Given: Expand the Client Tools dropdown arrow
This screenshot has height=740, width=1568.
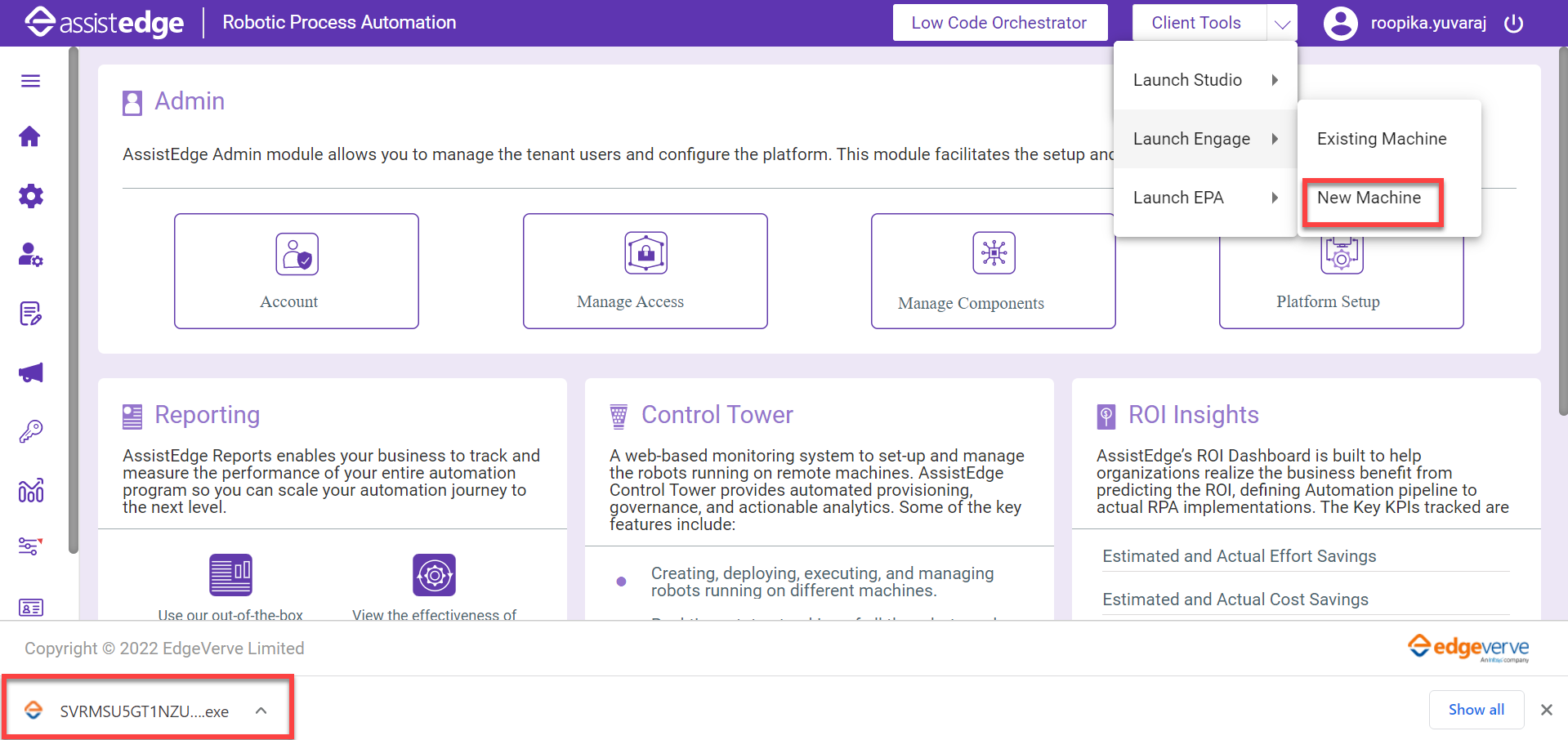Looking at the screenshot, I should click(1282, 23).
